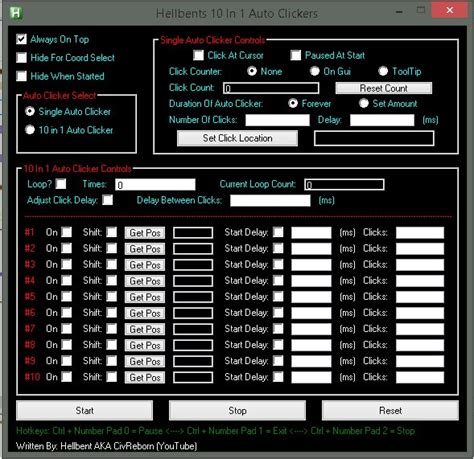Enable the Loop? checkbox

[x=61, y=184]
